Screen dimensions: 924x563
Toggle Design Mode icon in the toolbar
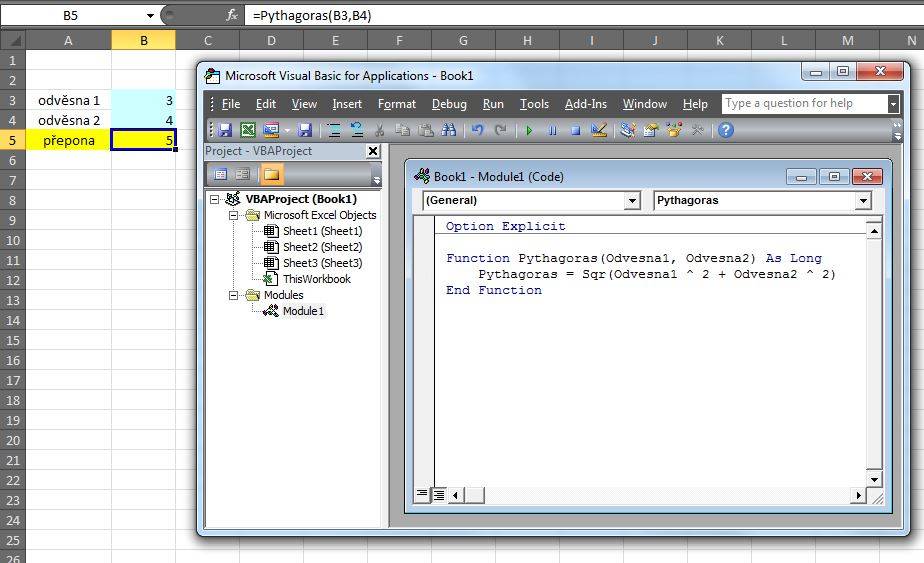coord(599,130)
